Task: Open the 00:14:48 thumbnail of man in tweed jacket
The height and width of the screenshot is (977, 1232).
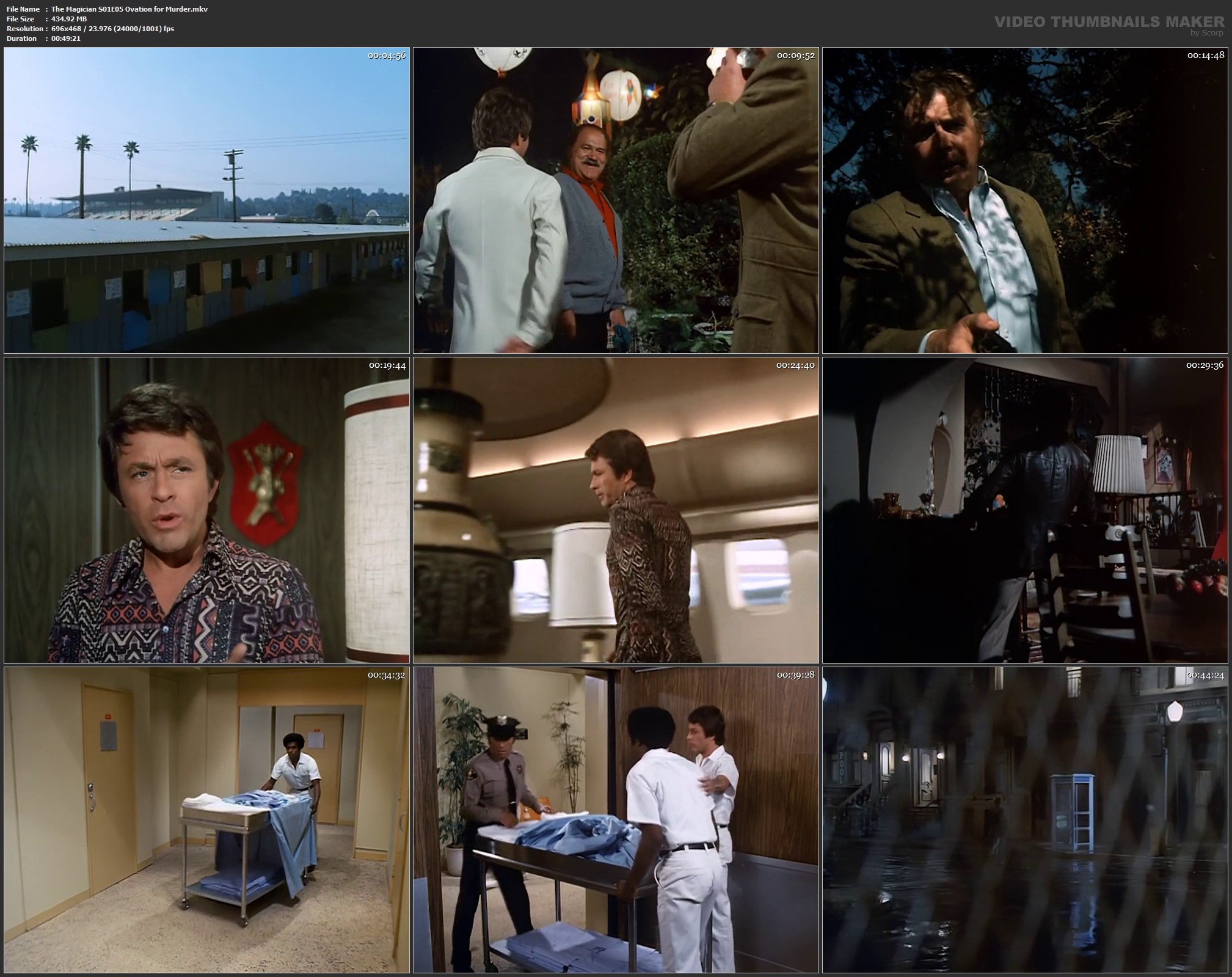Action: pyautogui.click(x=1025, y=200)
